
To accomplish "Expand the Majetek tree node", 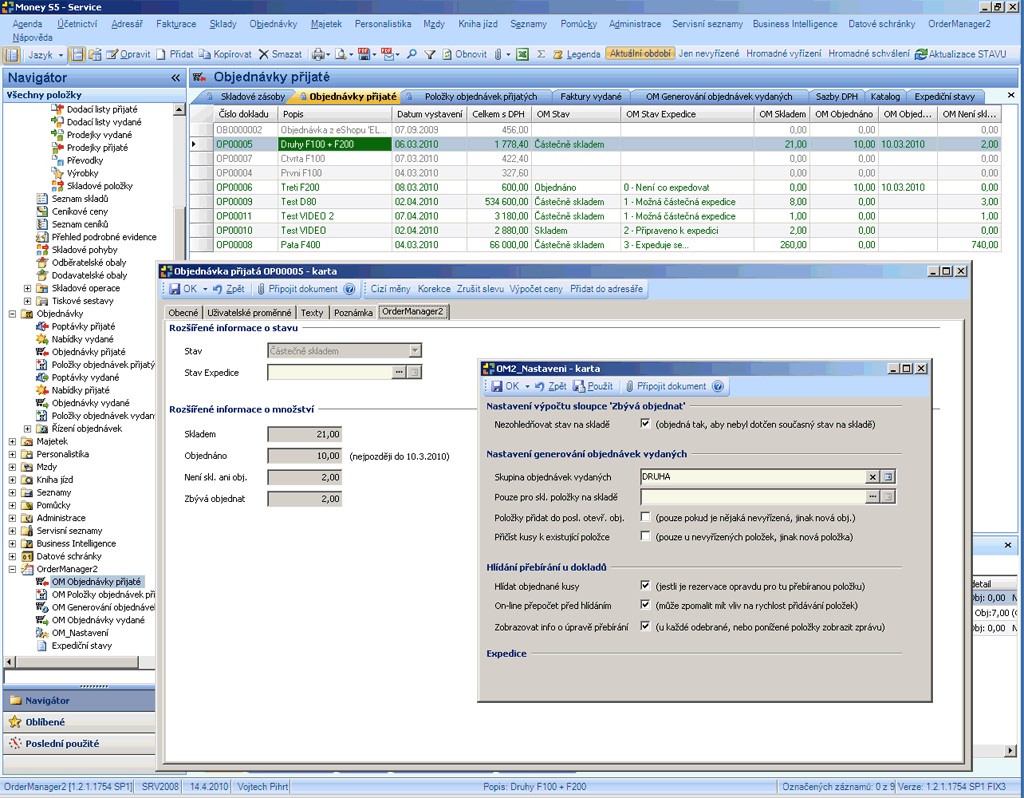I will [x=12, y=441].
